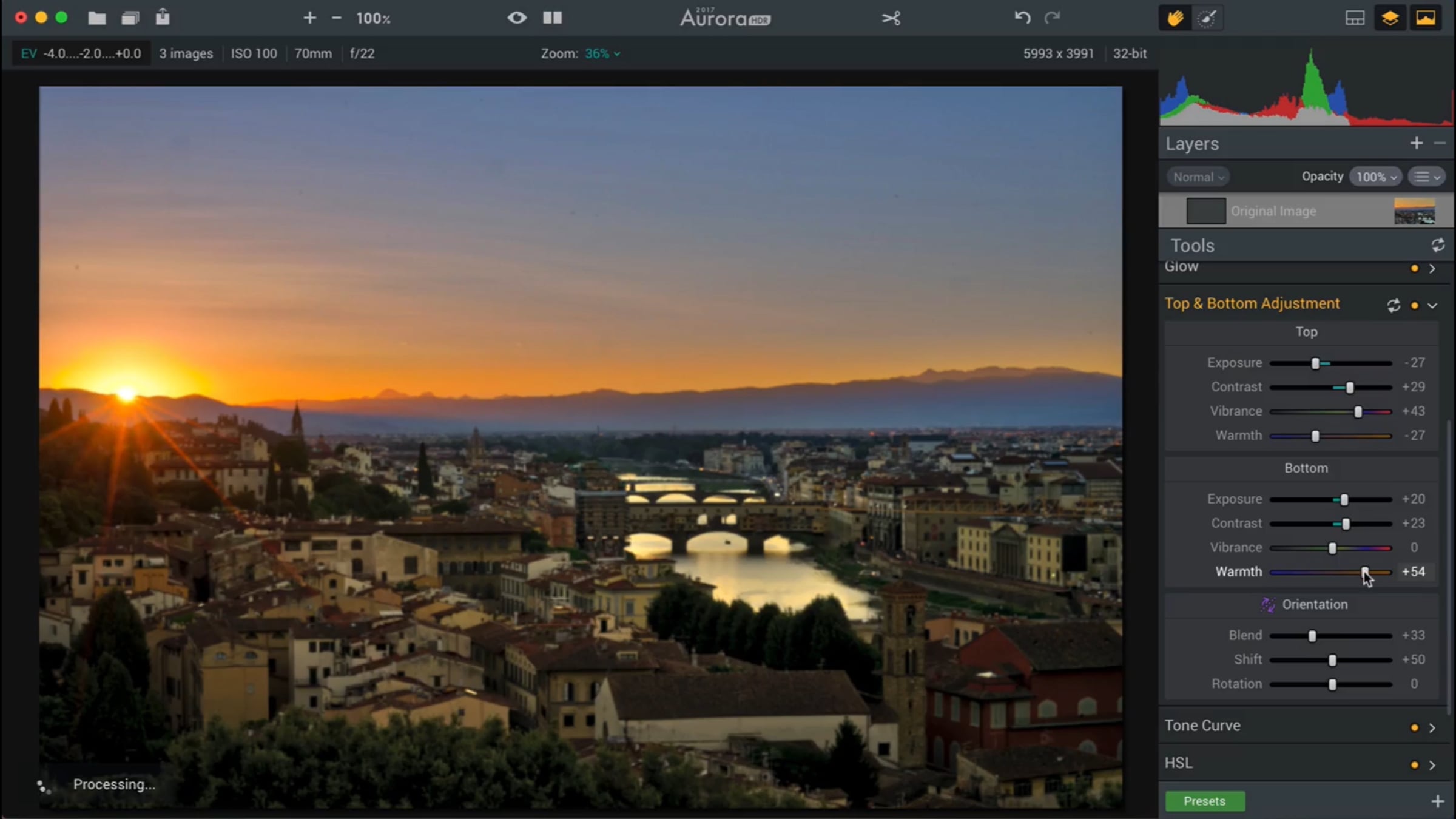This screenshot has height=819, width=1456.
Task: Adjust the Bottom Warmth slider handle
Action: [x=1365, y=572]
